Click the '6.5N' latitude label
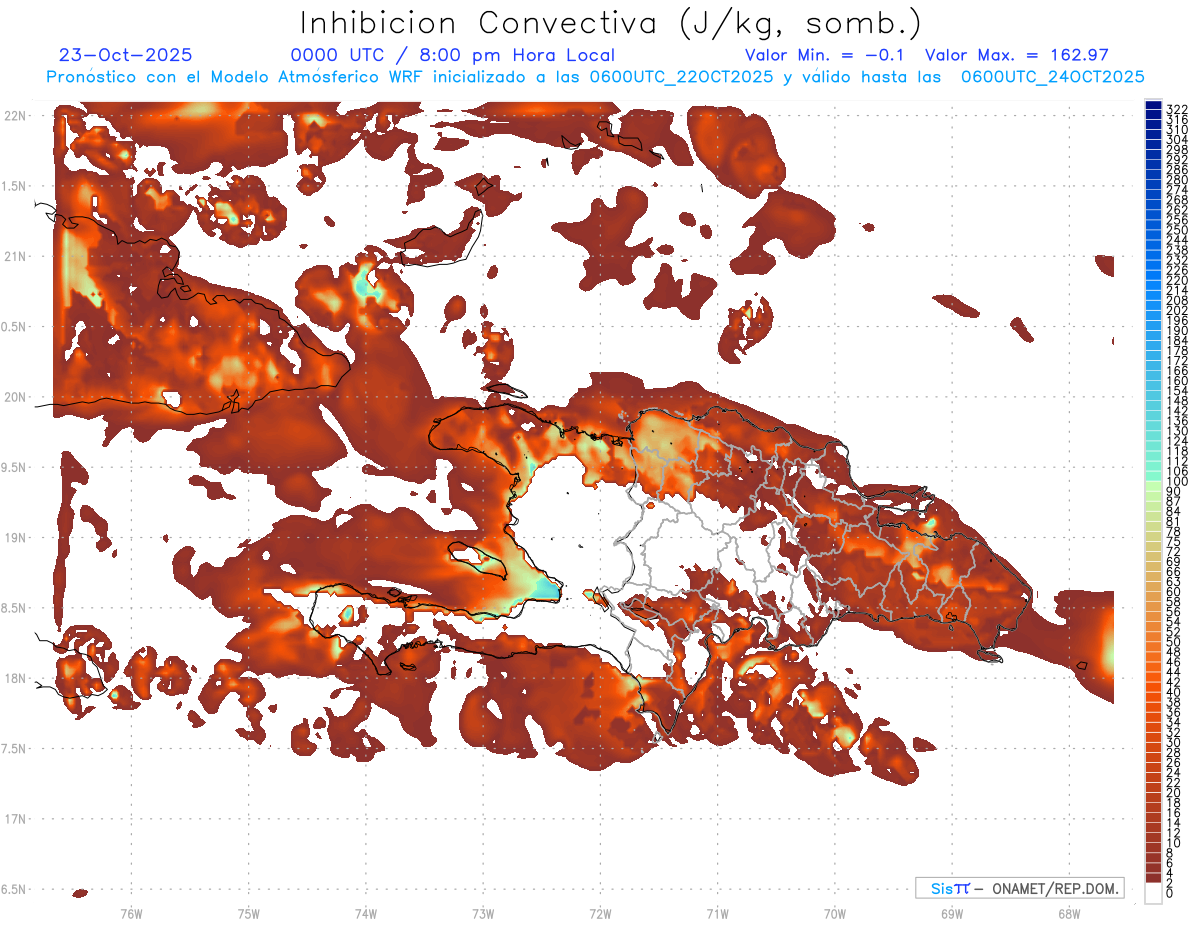 14,889
